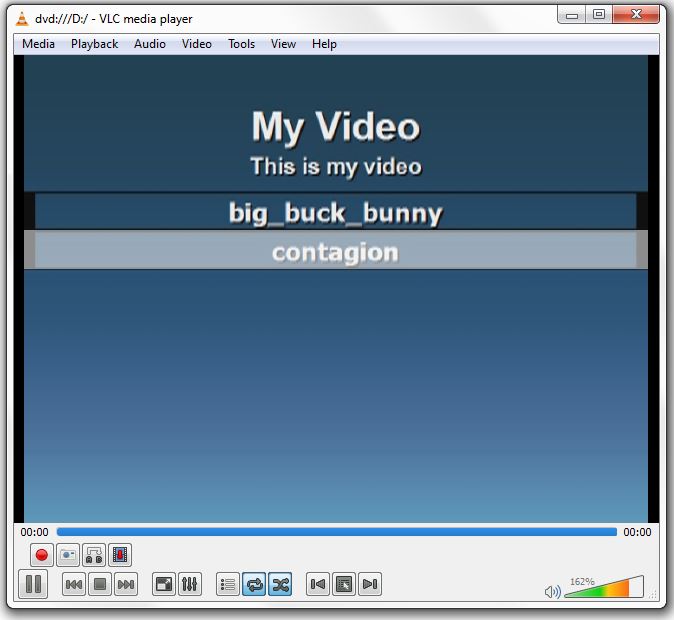Click the elapsed time label on the left
This screenshot has width=674, height=620.
click(34, 532)
